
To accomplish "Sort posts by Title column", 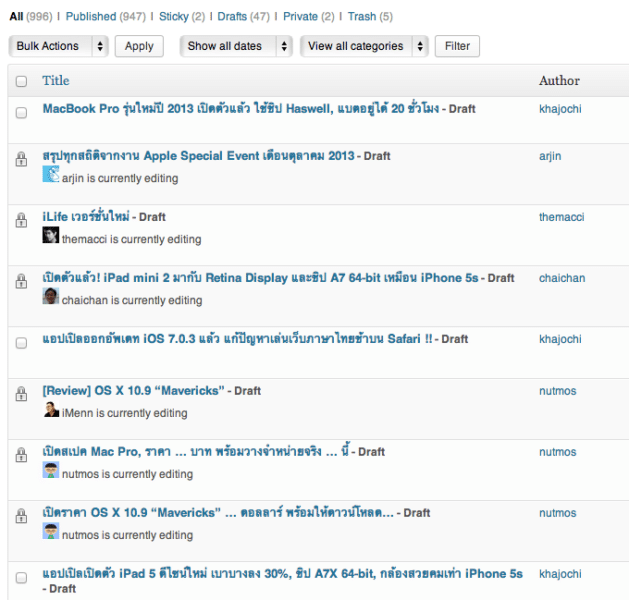I will pyautogui.click(x=56, y=81).
